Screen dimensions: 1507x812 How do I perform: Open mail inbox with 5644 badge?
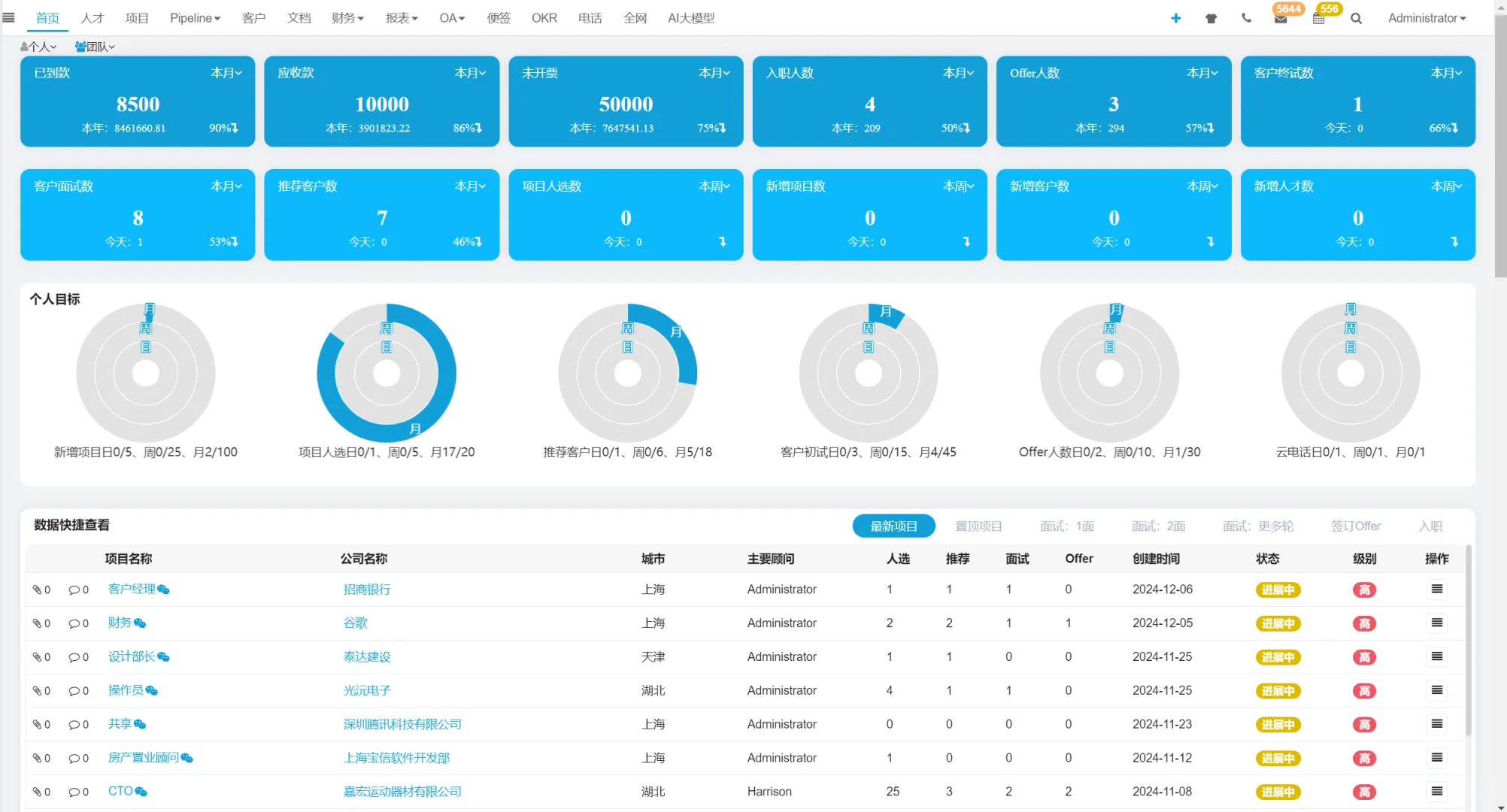pos(1281,19)
